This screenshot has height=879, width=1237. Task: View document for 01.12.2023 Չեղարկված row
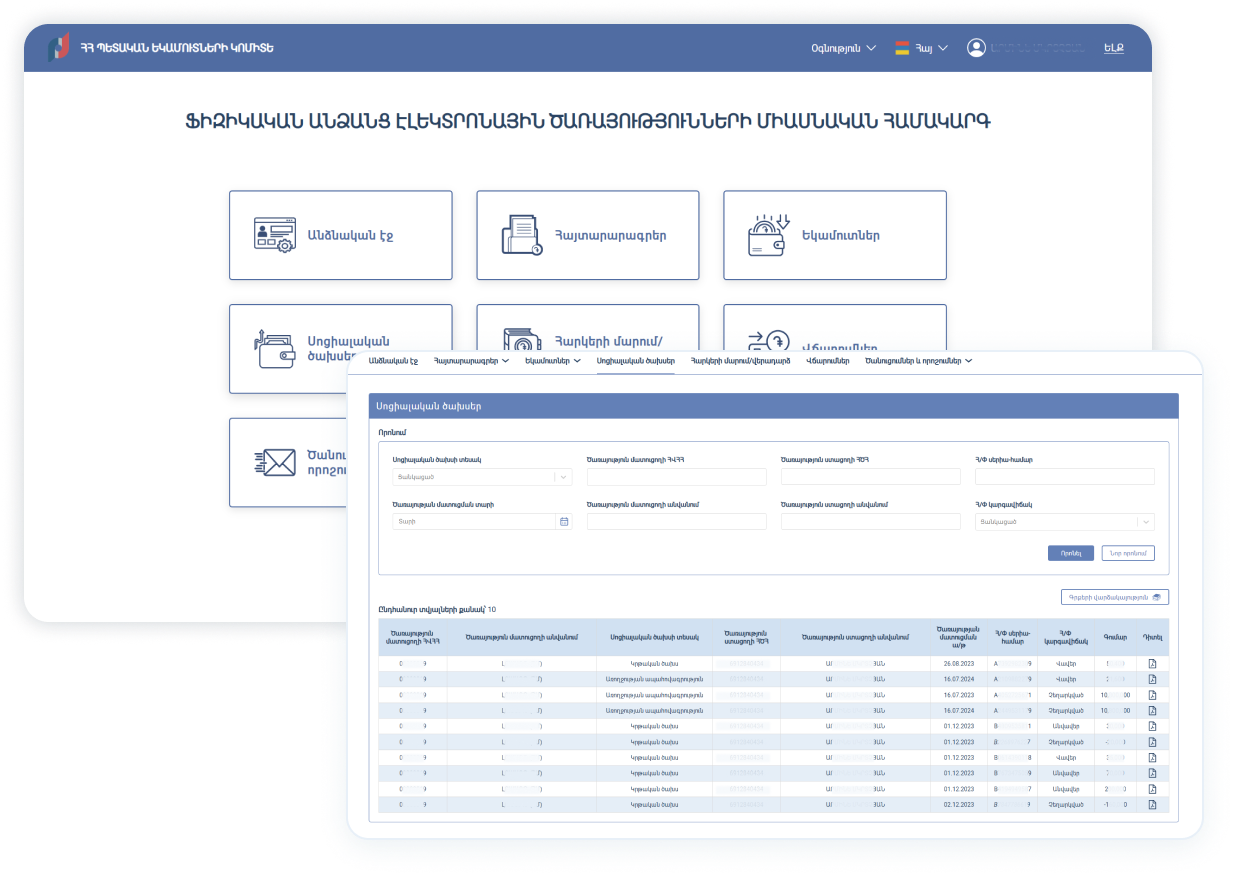1152,742
